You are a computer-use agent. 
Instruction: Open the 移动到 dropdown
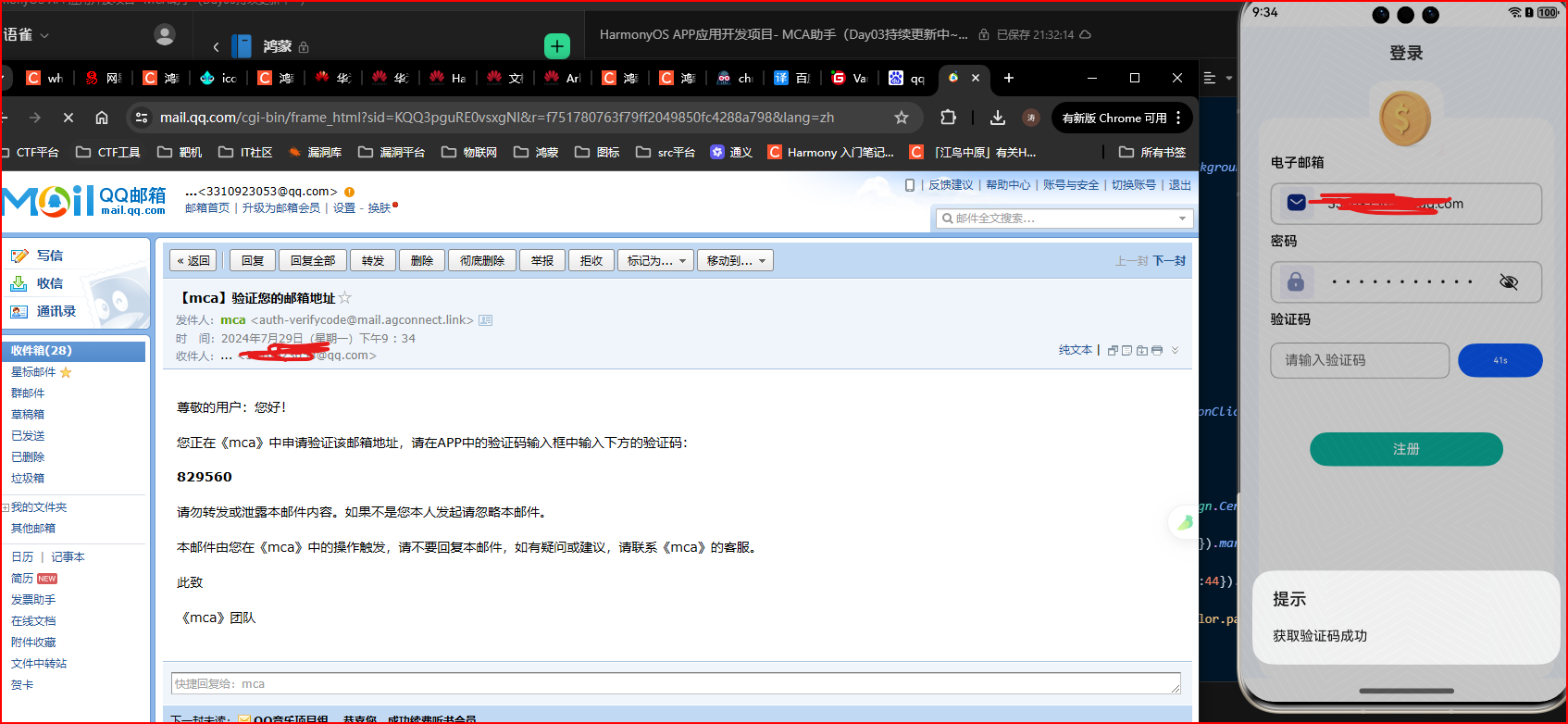point(736,261)
